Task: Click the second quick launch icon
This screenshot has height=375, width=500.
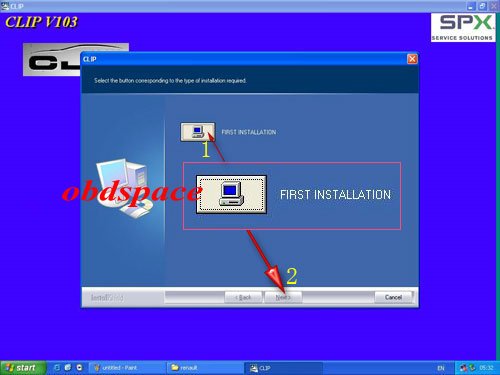Action: [x=68, y=368]
